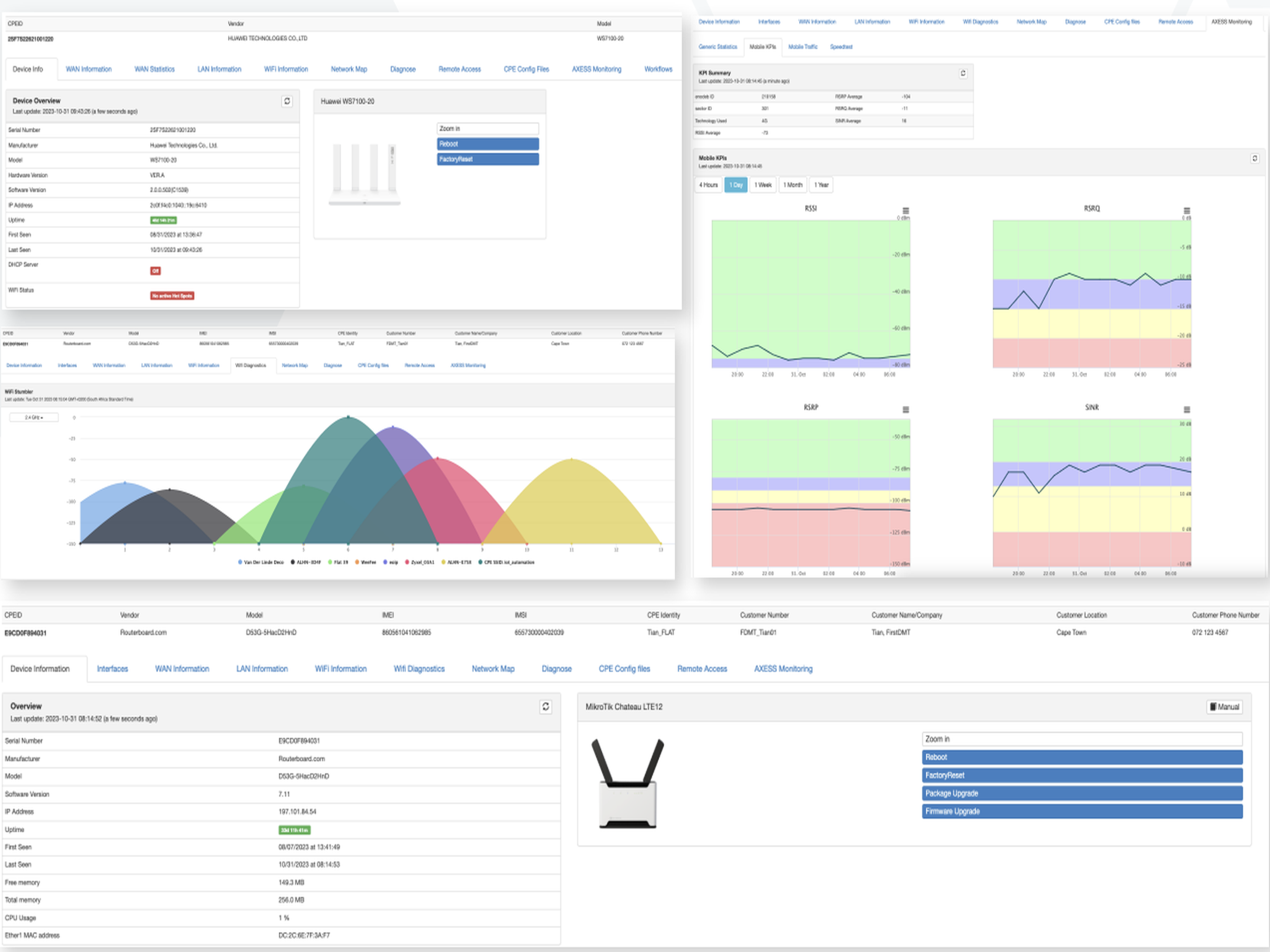Click FactoryReset in the Huawei WS7100-20 panel

click(x=487, y=159)
